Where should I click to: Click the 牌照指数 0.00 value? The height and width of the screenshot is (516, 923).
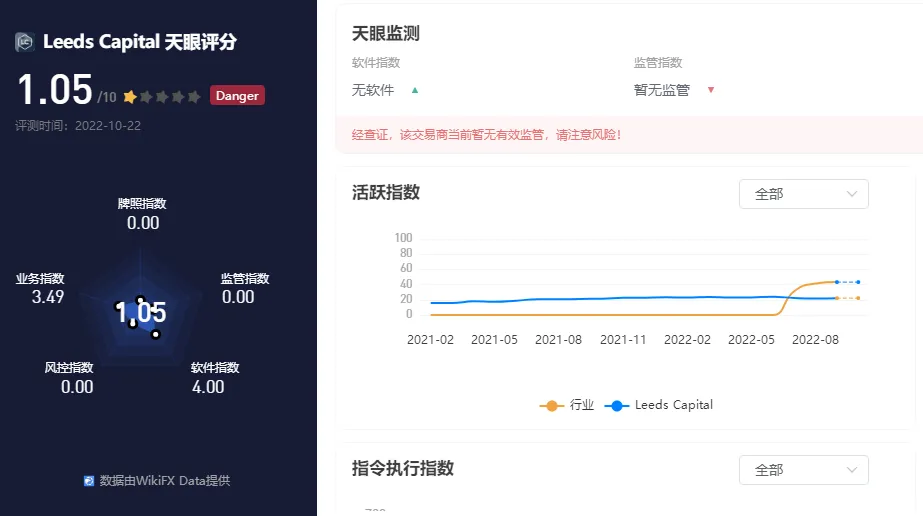point(143,223)
